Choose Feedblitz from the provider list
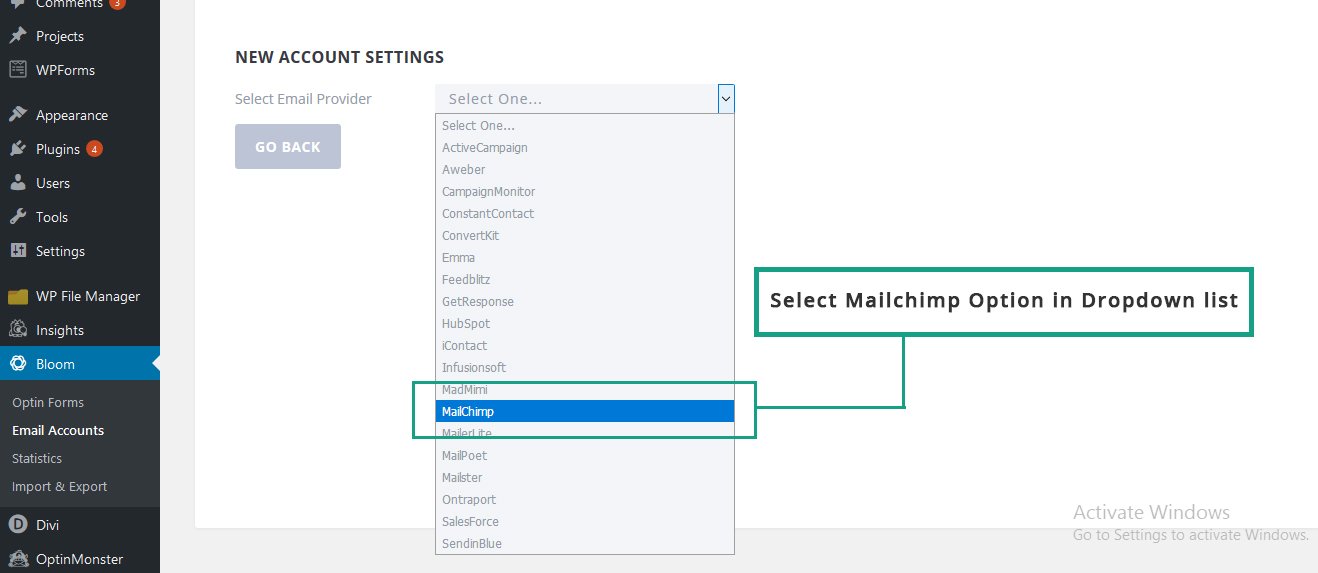Viewport: 1318px width, 573px height. tap(585, 279)
